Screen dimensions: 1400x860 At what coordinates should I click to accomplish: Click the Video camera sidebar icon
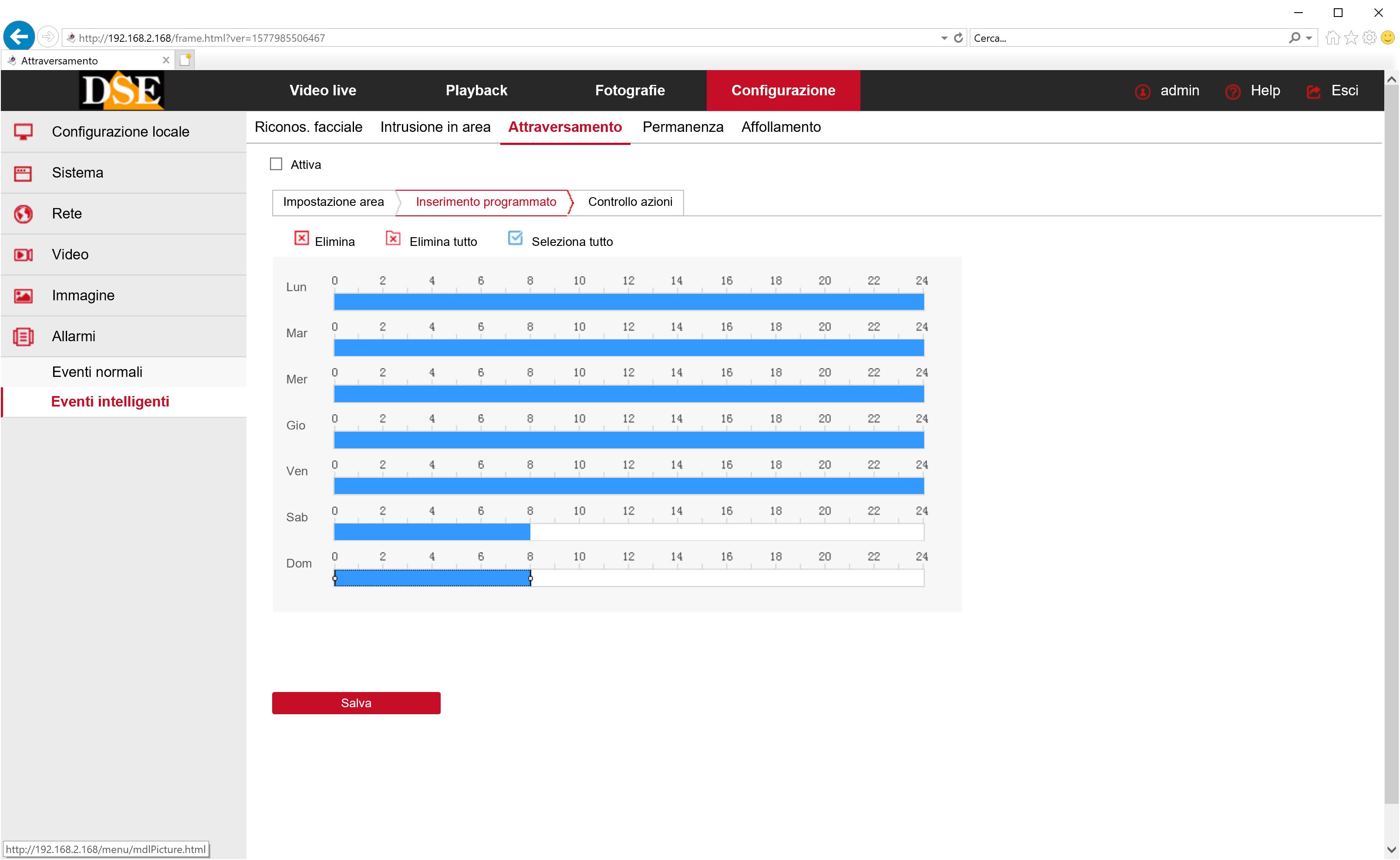tap(23, 255)
